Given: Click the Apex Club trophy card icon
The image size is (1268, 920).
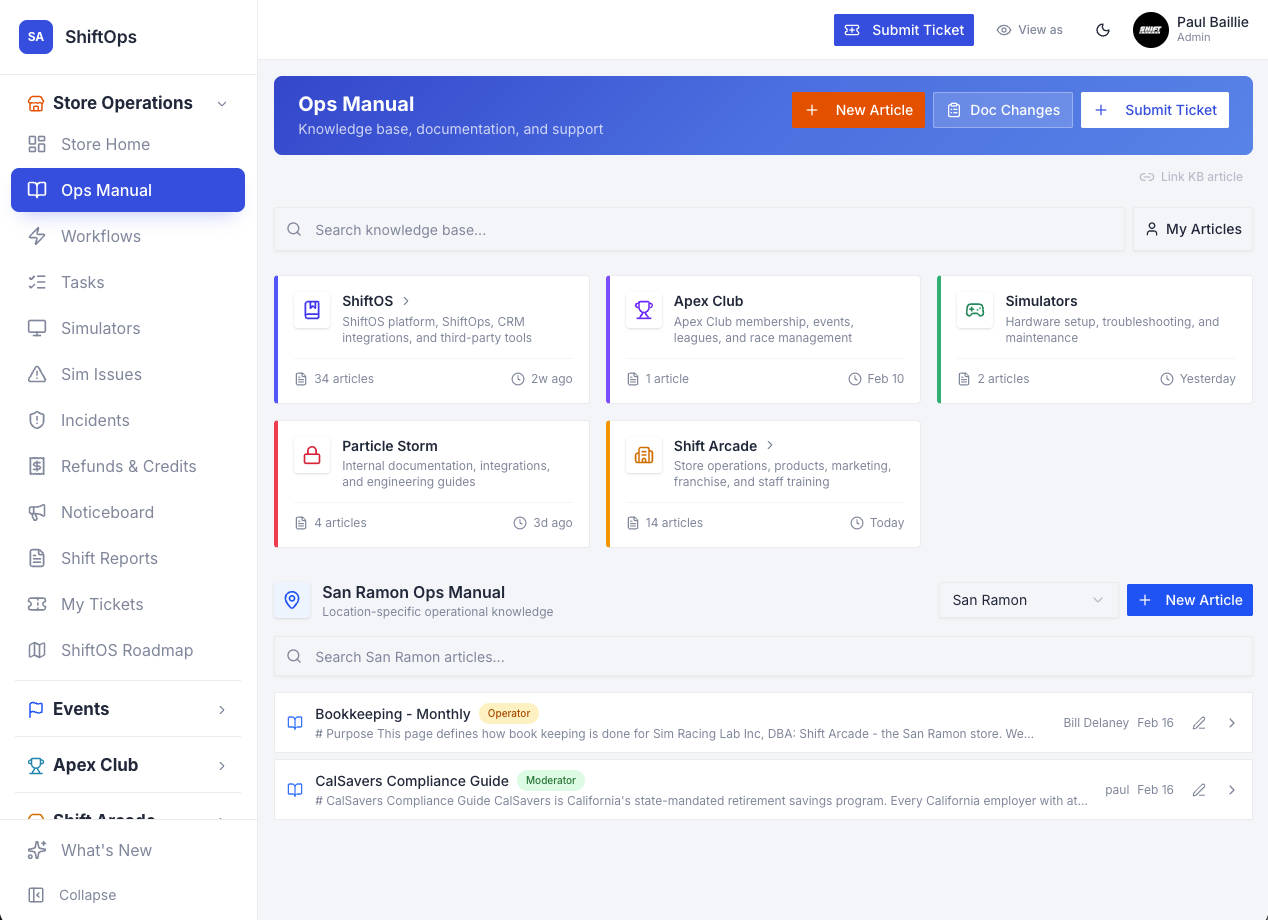Looking at the screenshot, I should coord(644,310).
